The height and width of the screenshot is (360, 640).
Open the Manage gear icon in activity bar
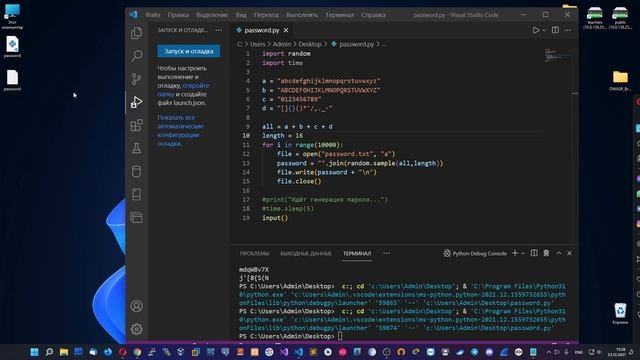click(x=137, y=329)
